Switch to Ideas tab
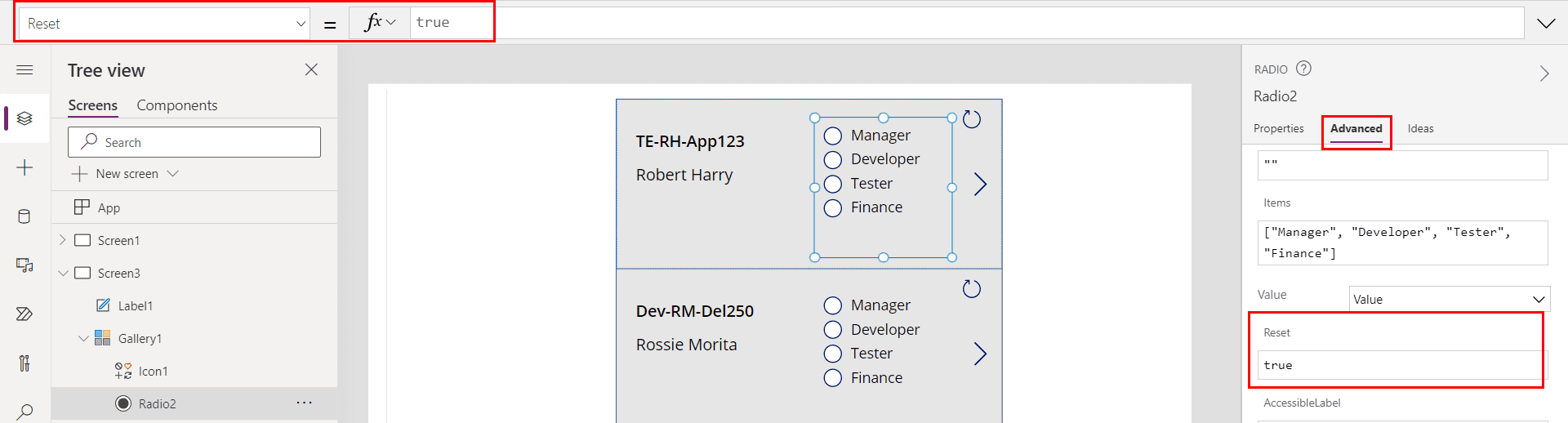Screen dimensions: 1568x423 click(x=1420, y=128)
